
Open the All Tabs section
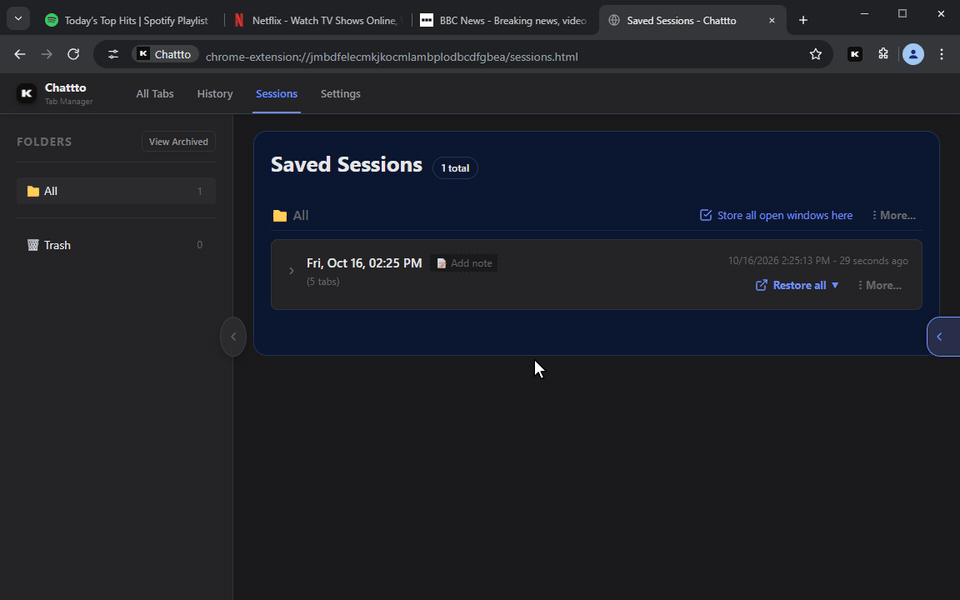(x=155, y=94)
